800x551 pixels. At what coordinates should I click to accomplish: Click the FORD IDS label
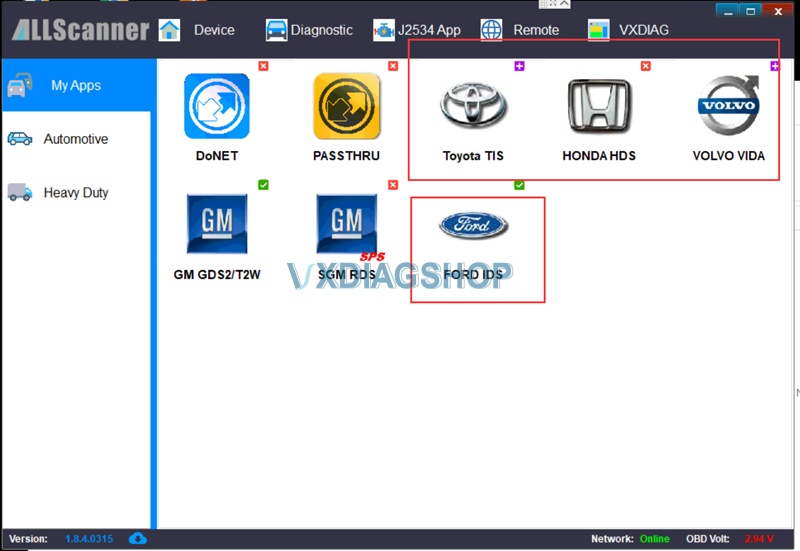pos(473,274)
